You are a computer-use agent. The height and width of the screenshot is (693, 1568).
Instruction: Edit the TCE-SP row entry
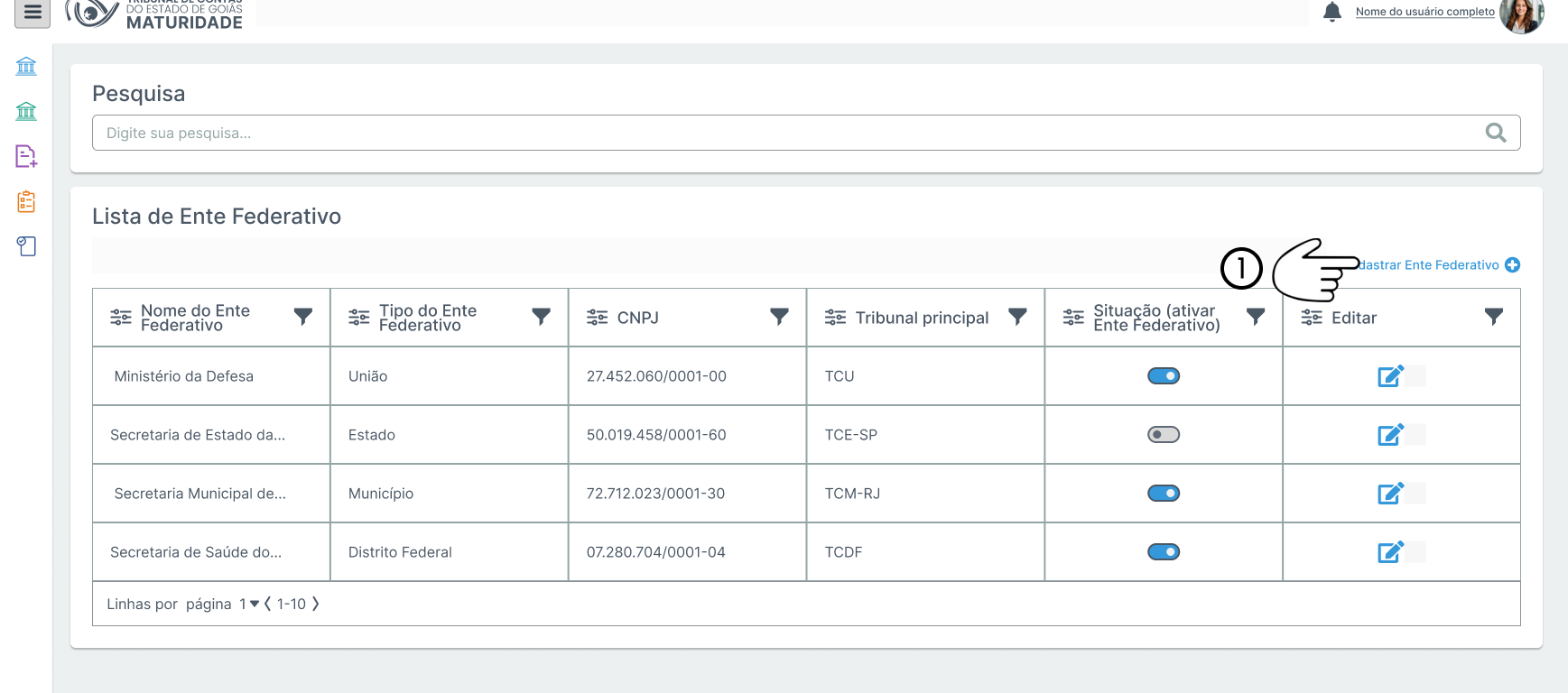[x=1390, y=435]
